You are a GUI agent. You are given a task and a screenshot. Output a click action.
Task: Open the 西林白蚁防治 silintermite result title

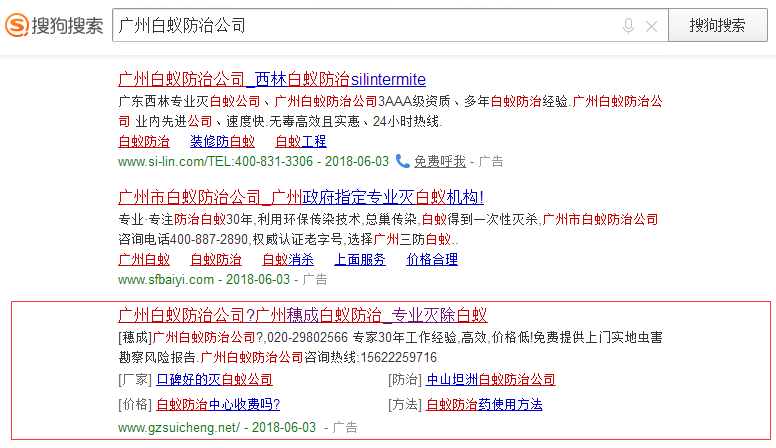pyautogui.click(x=272, y=79)
